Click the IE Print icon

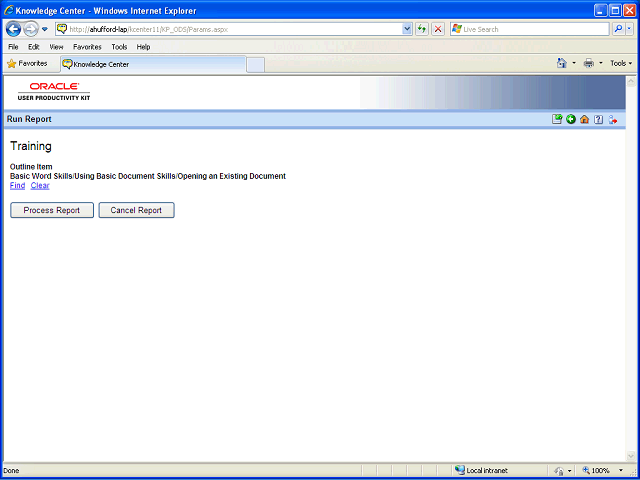[589, 63]
